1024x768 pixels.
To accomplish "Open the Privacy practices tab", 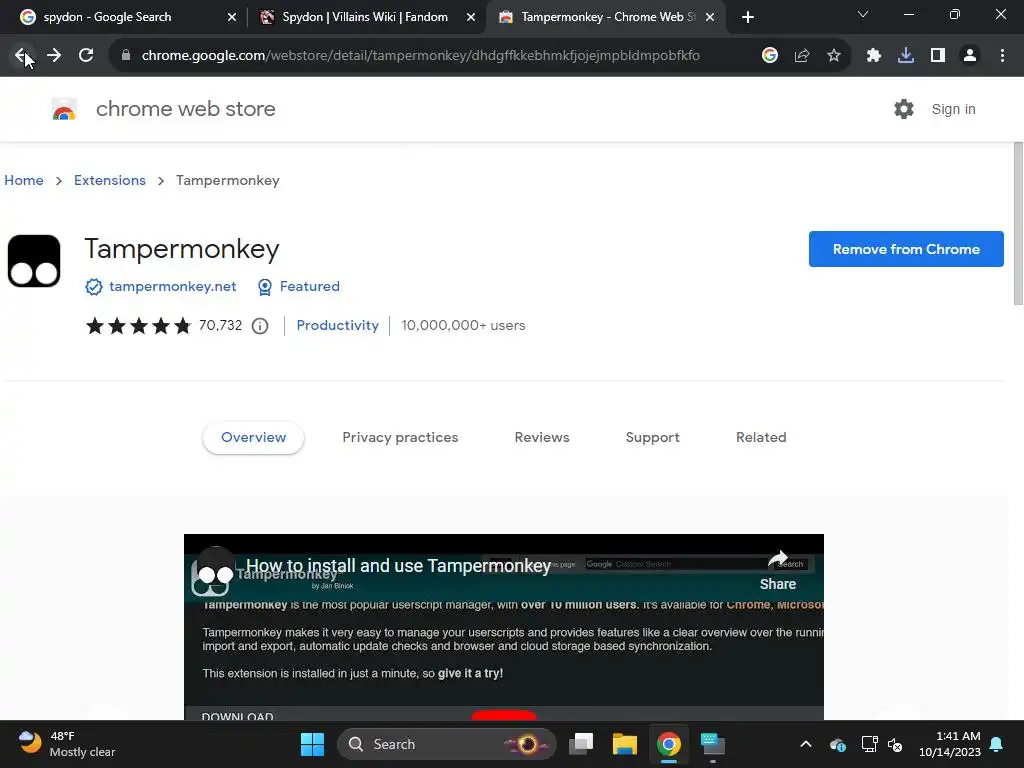I will pos(400,438).
